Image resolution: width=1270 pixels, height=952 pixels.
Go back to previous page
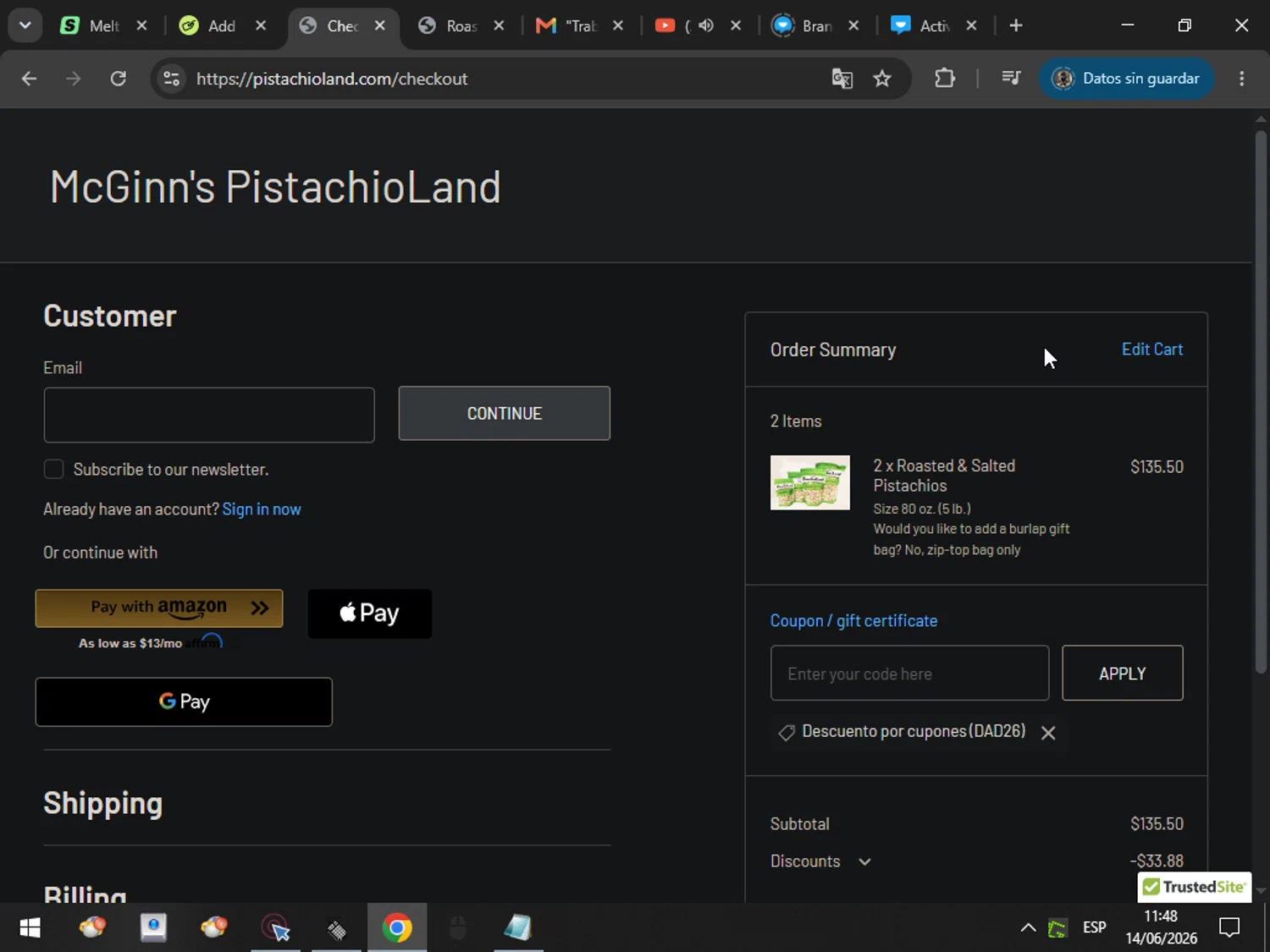[29, 79]
